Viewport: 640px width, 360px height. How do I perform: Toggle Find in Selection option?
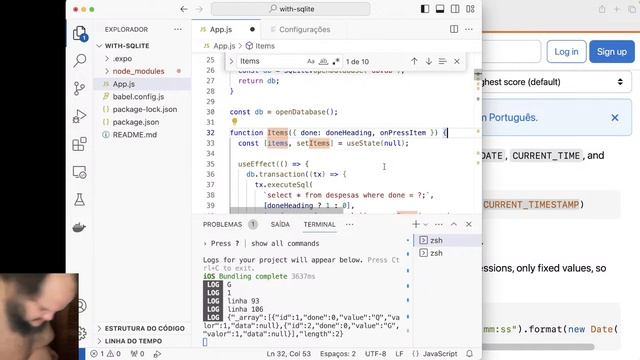442,61
